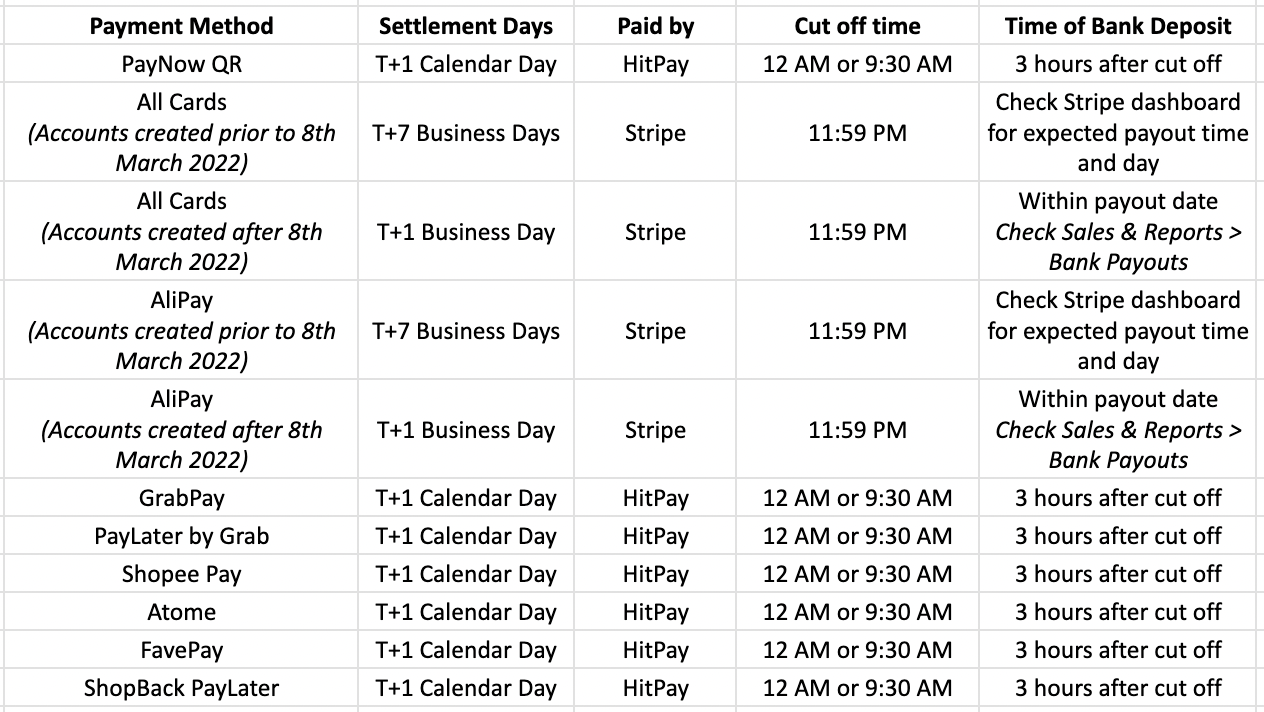Select the PayNow QR cell
Viewport: 1264px width, 712px height.
(181, 64)
